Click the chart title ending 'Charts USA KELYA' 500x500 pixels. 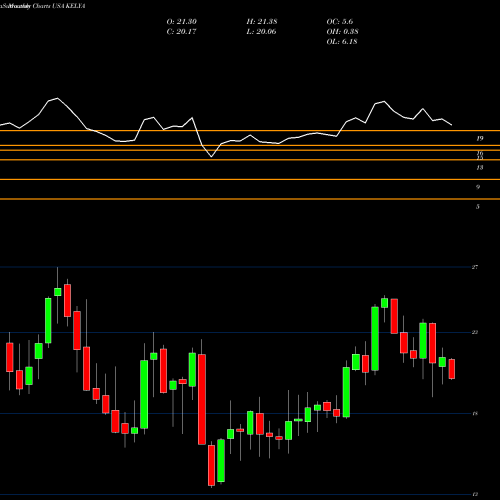43,6
